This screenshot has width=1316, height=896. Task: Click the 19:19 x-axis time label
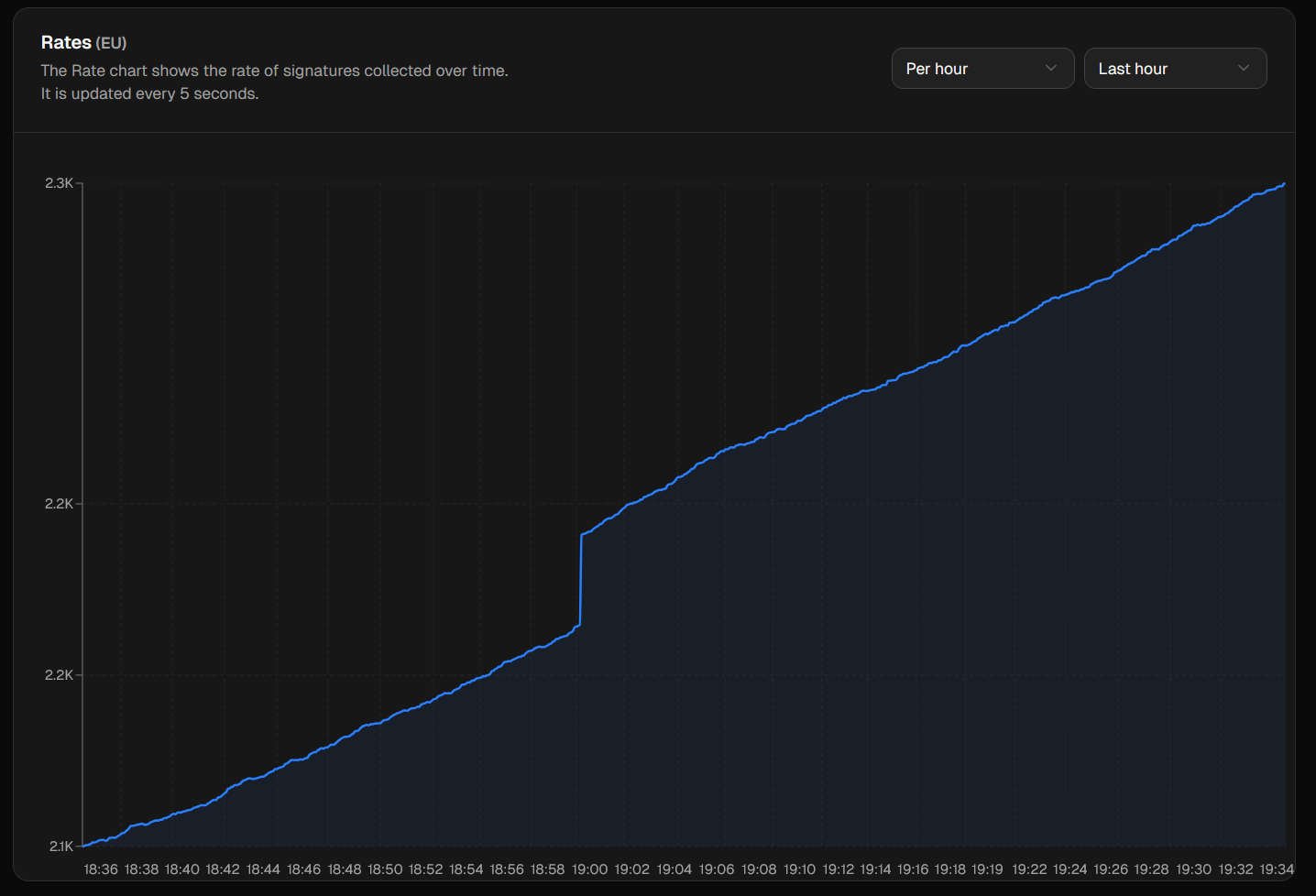pyautogui.click(x=987, y=869)
